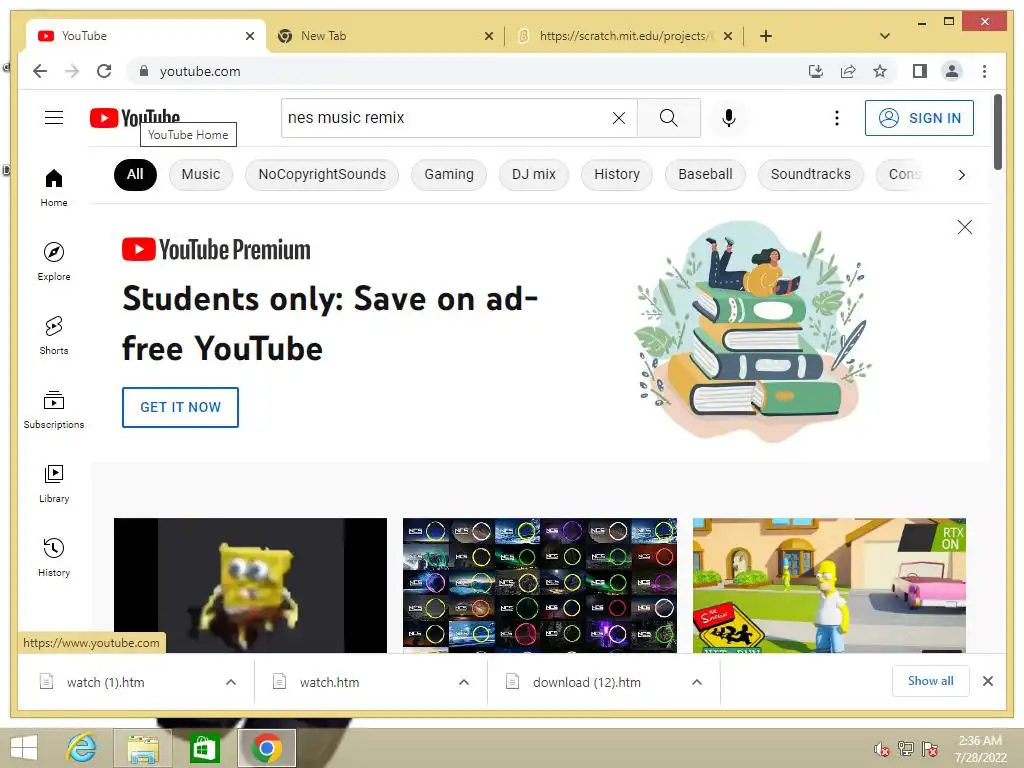This screenshot has width=1024, height=768.
Task: Open Windows Store from taskbar
Action: (204, 748)
